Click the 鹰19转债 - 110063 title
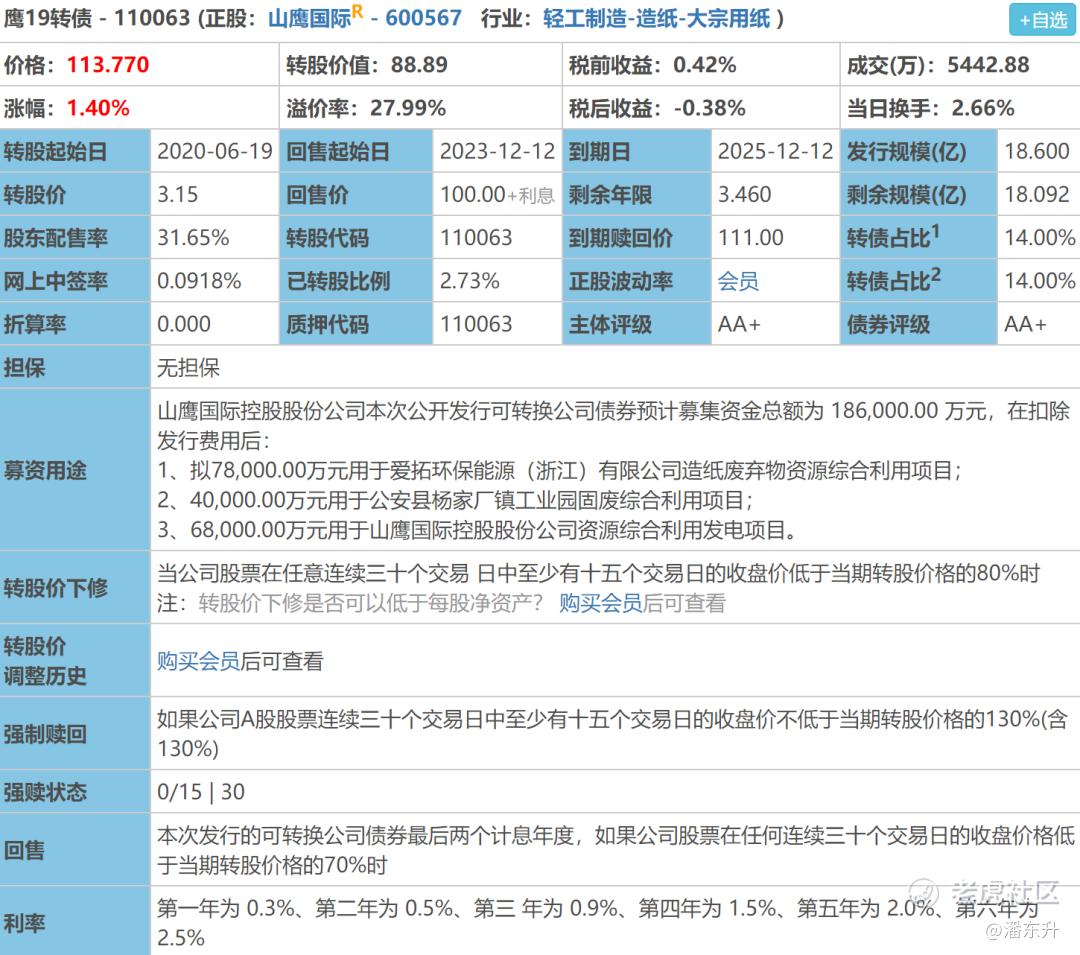 (x=97, y=18)
